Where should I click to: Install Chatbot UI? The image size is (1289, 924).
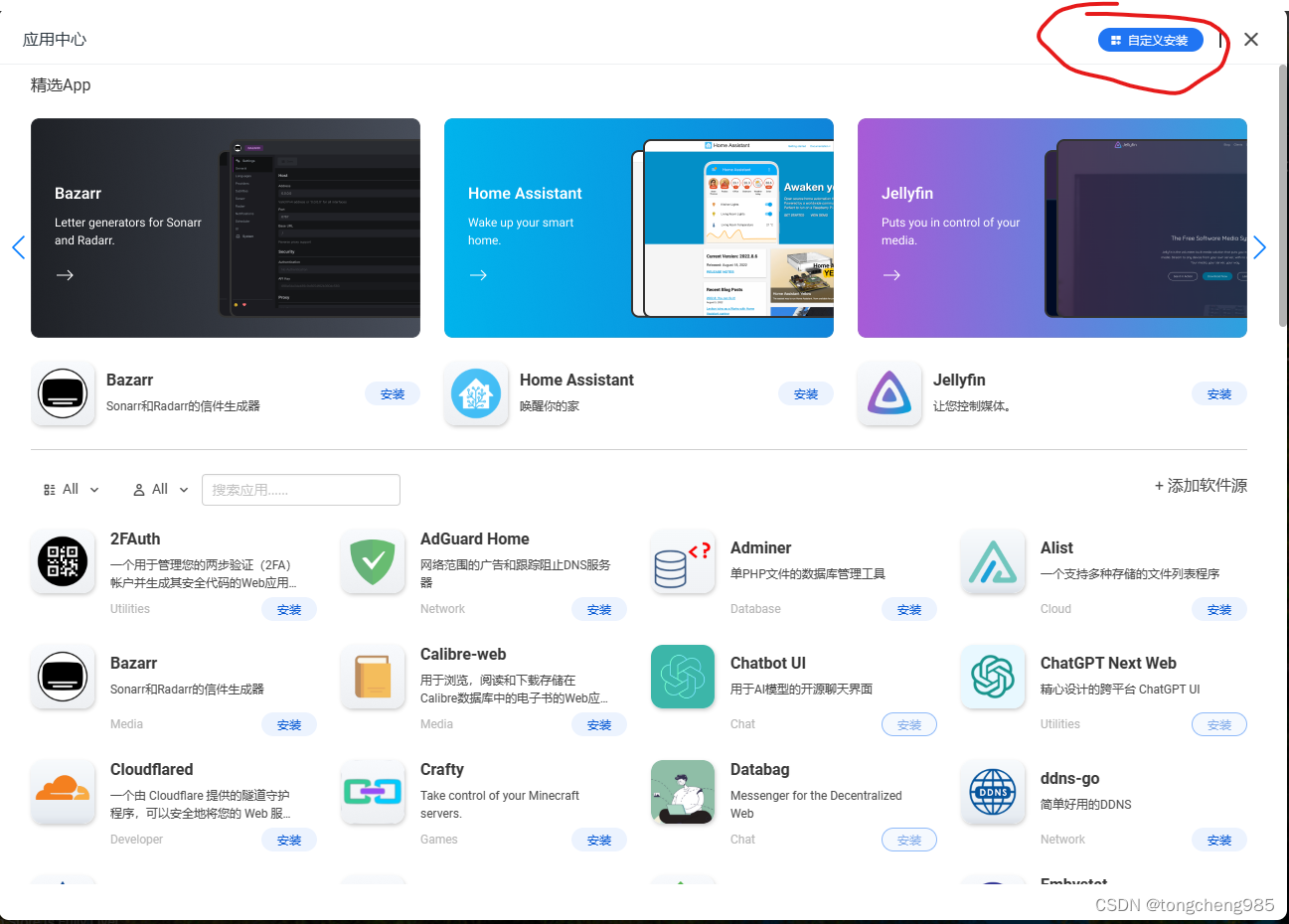point(909,725)
